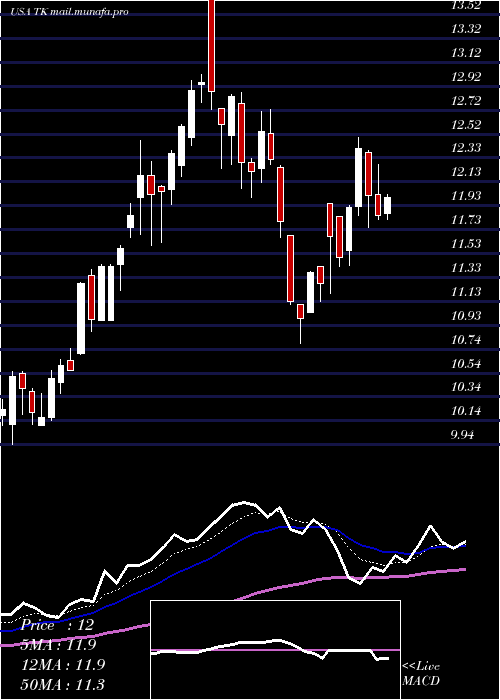Click the 12.52 price axis label
Image resolution: width=500 pixels, height=700 pixels.
click(x=466, y=125)
